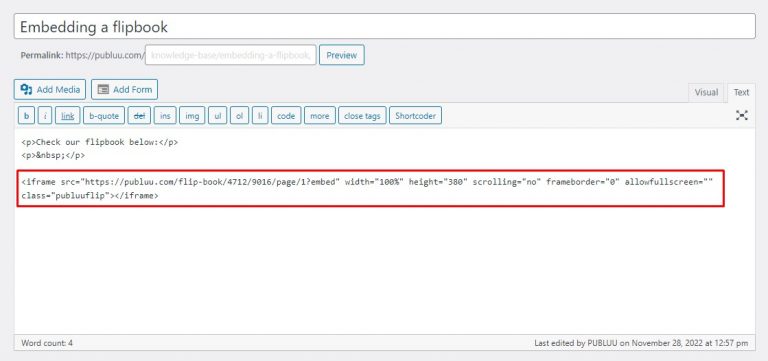Click the Permalink label text
The height and width of the screenshot is (361, 768).
point(42,55)
